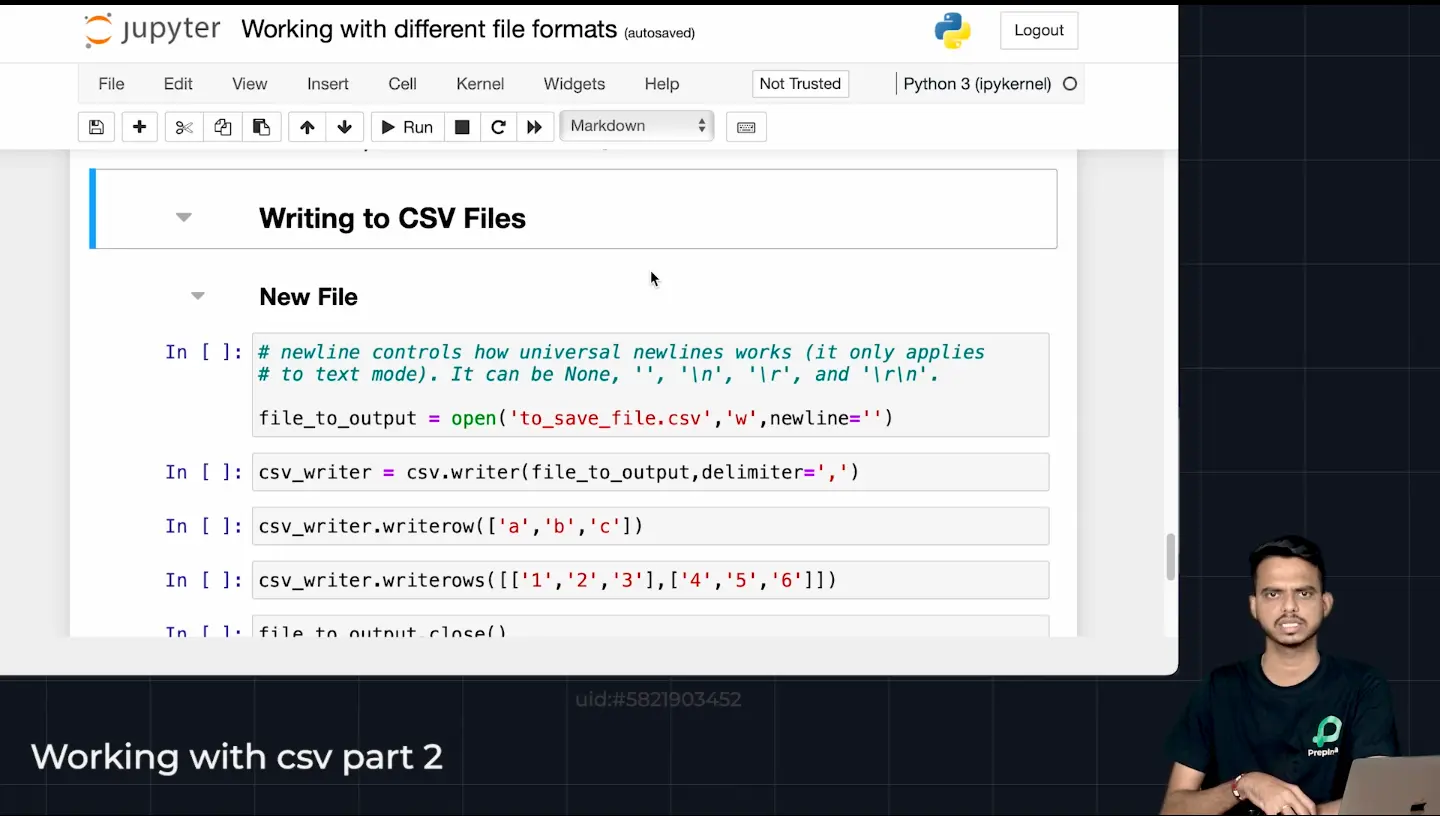This screenshot has width=1440, height=816.
Task: Click the Logout button
Action: (x=1038, y=30)
